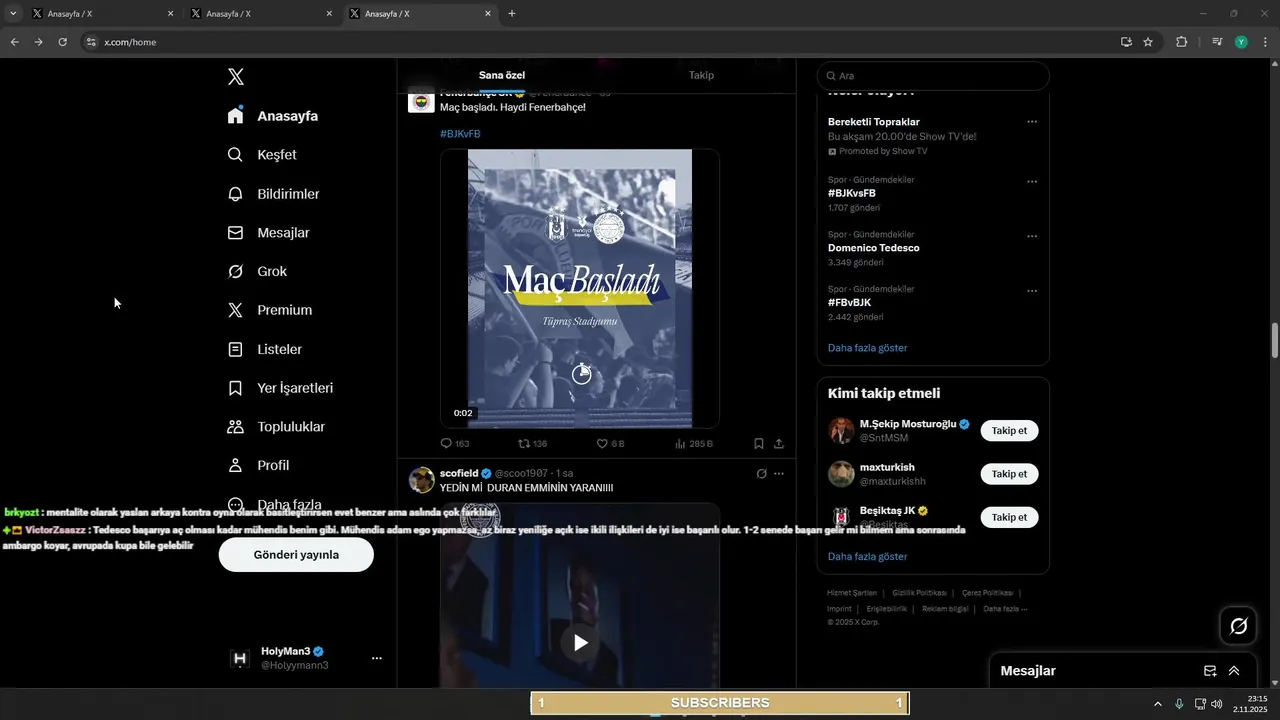Open more options for Bereketli Topraklar trend
1280x720 pixels.
point(1032,122)
